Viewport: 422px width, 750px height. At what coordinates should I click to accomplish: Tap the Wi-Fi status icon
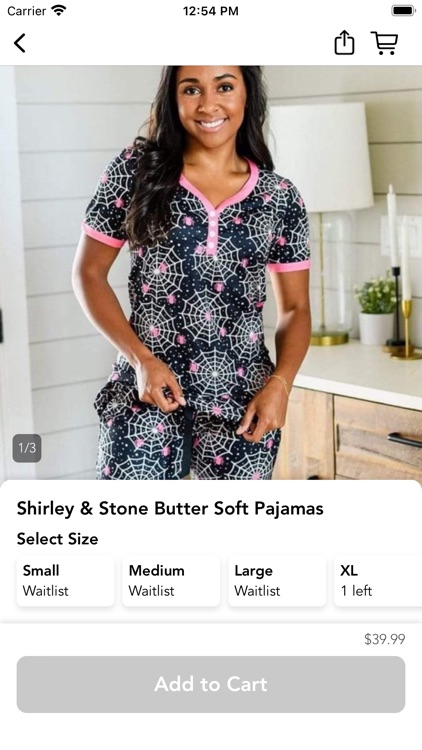59,11
